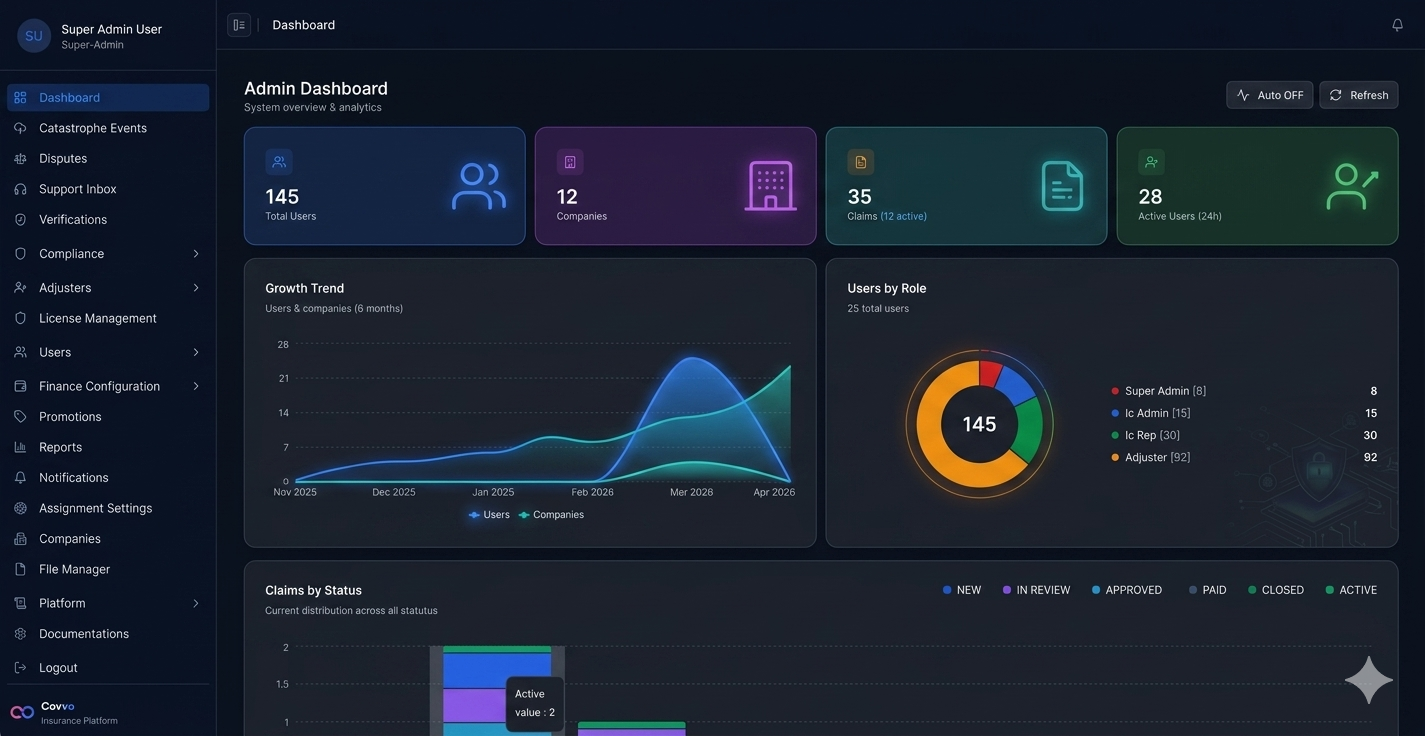Click the Total Users people icon
The image size is (1425, 736).
[x=478, y=186]
